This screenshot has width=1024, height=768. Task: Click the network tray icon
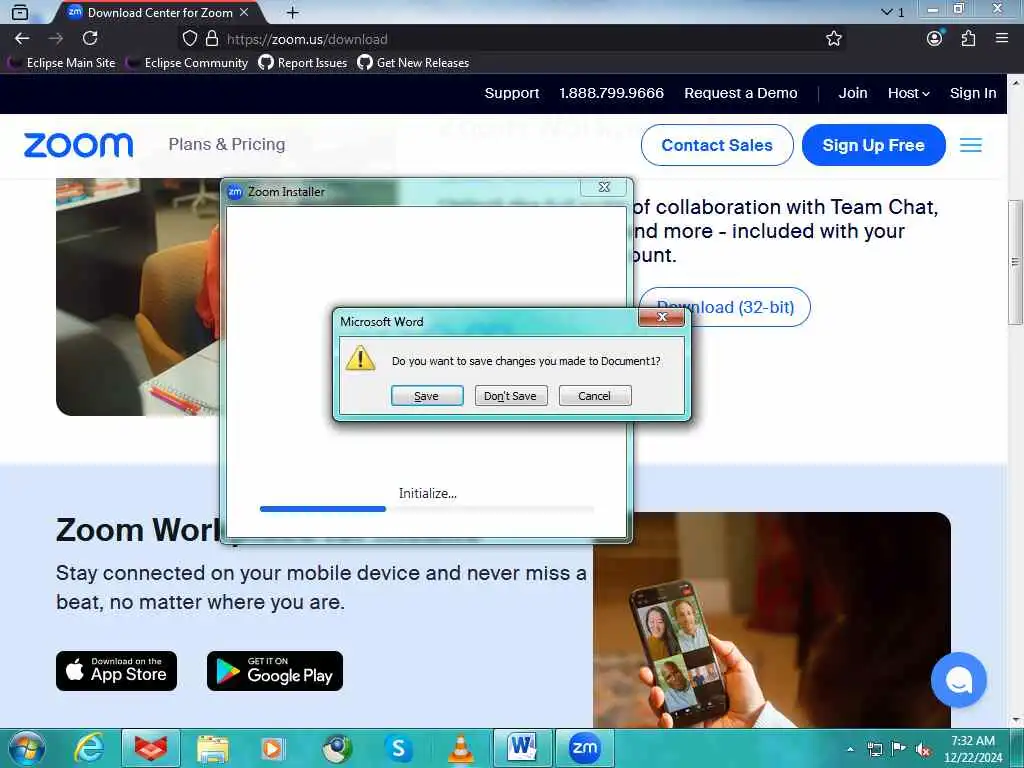(874, 749)
